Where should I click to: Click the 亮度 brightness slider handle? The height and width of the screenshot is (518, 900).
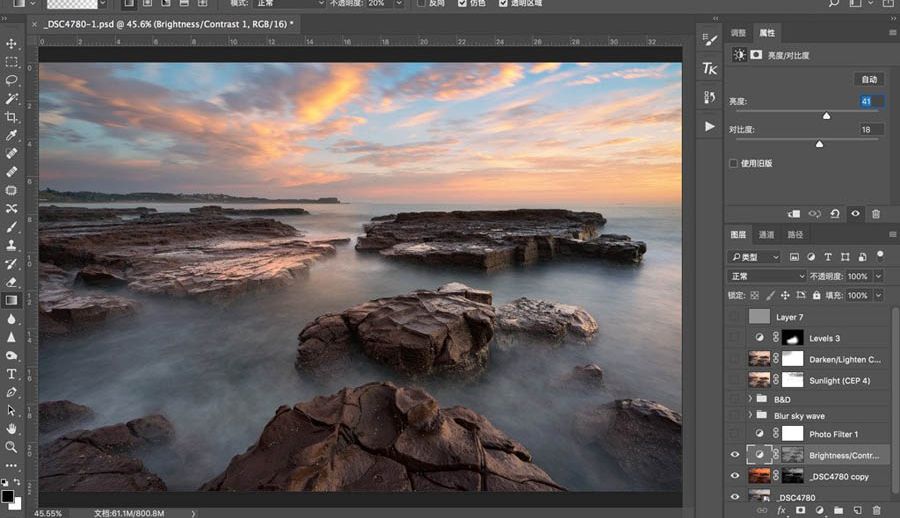point(827,116)
